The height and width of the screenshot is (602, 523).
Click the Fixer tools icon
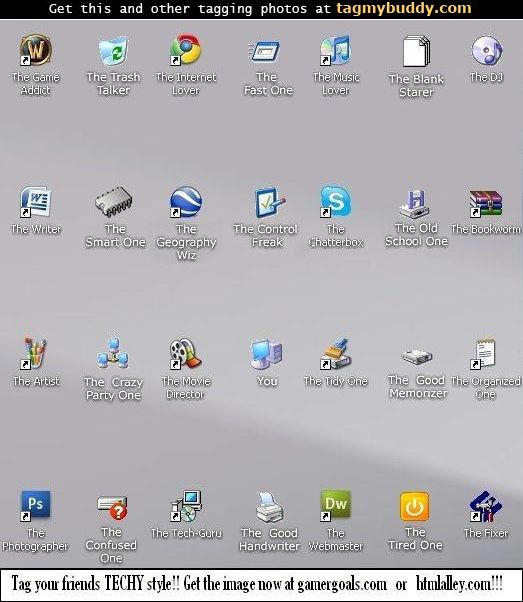[486, 506]
